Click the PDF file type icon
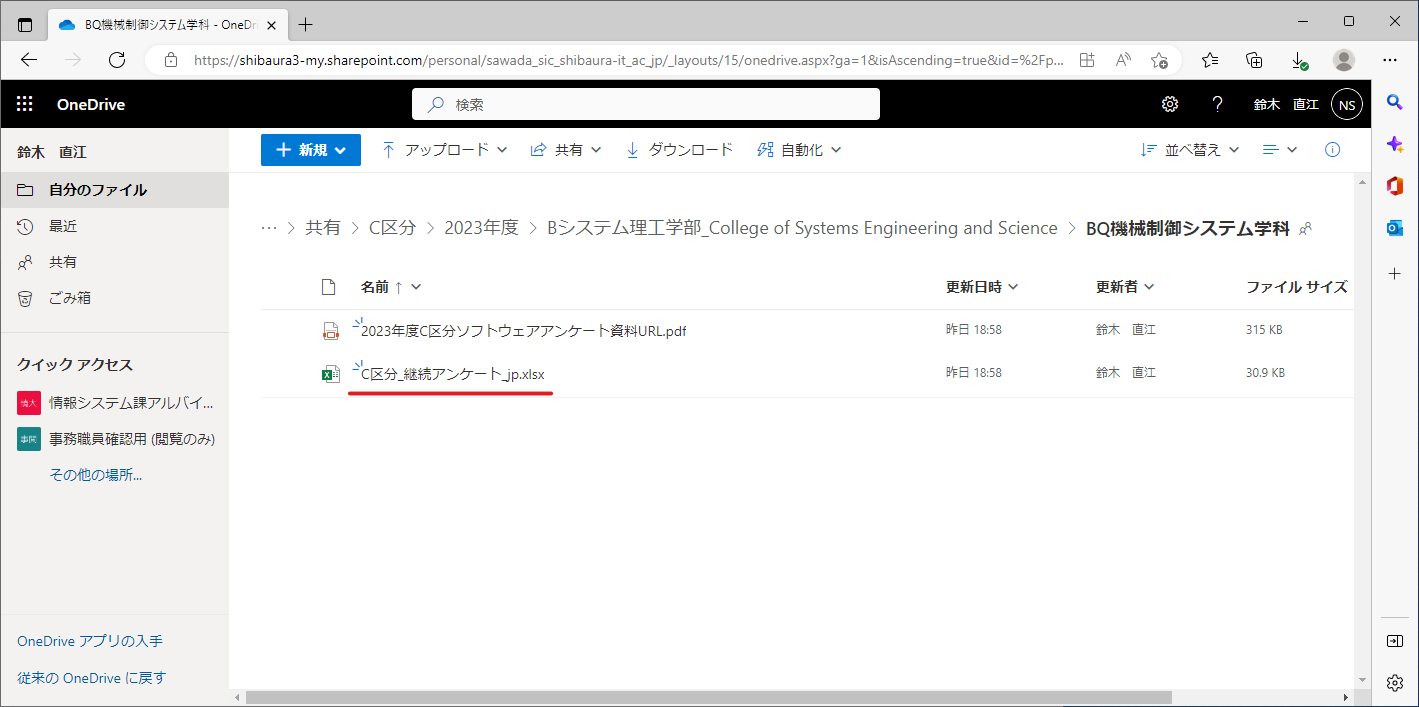Screen dimensions: 1419x707 tap(330, 331)
